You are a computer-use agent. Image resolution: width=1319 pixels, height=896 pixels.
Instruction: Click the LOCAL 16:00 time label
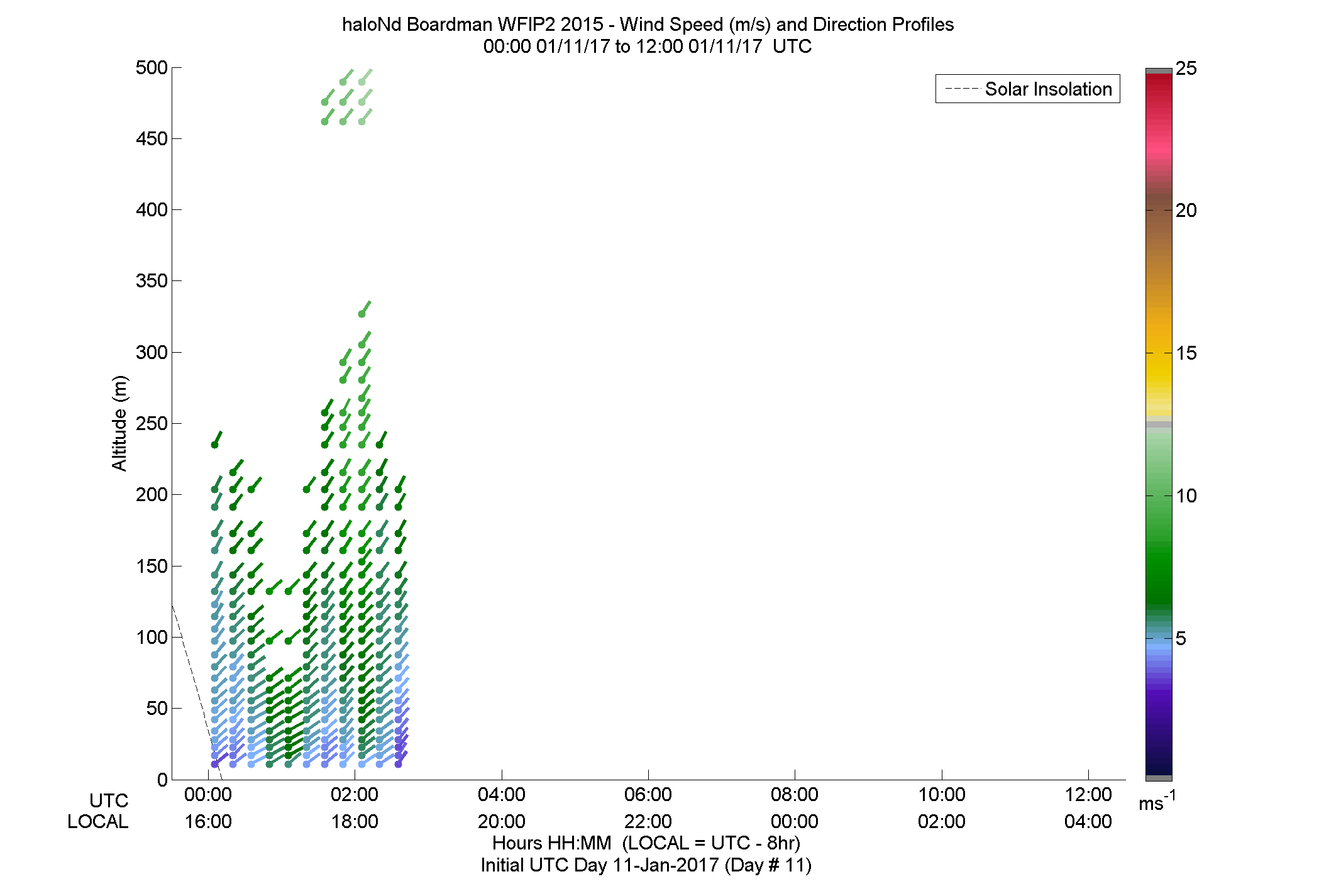[x=207, y=822]
